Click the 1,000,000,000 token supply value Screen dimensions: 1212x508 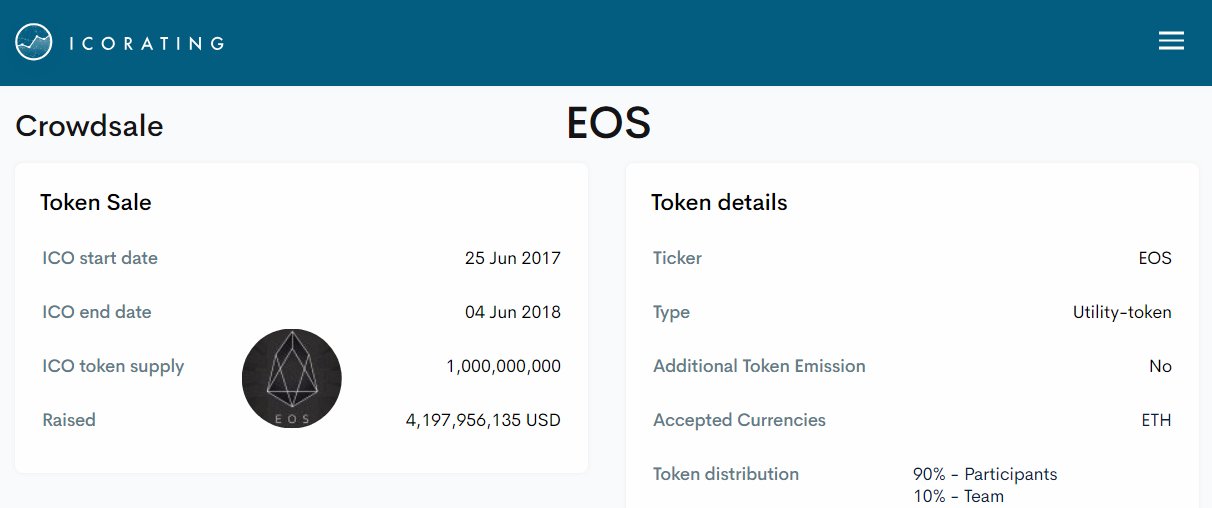tap(503, 366)
